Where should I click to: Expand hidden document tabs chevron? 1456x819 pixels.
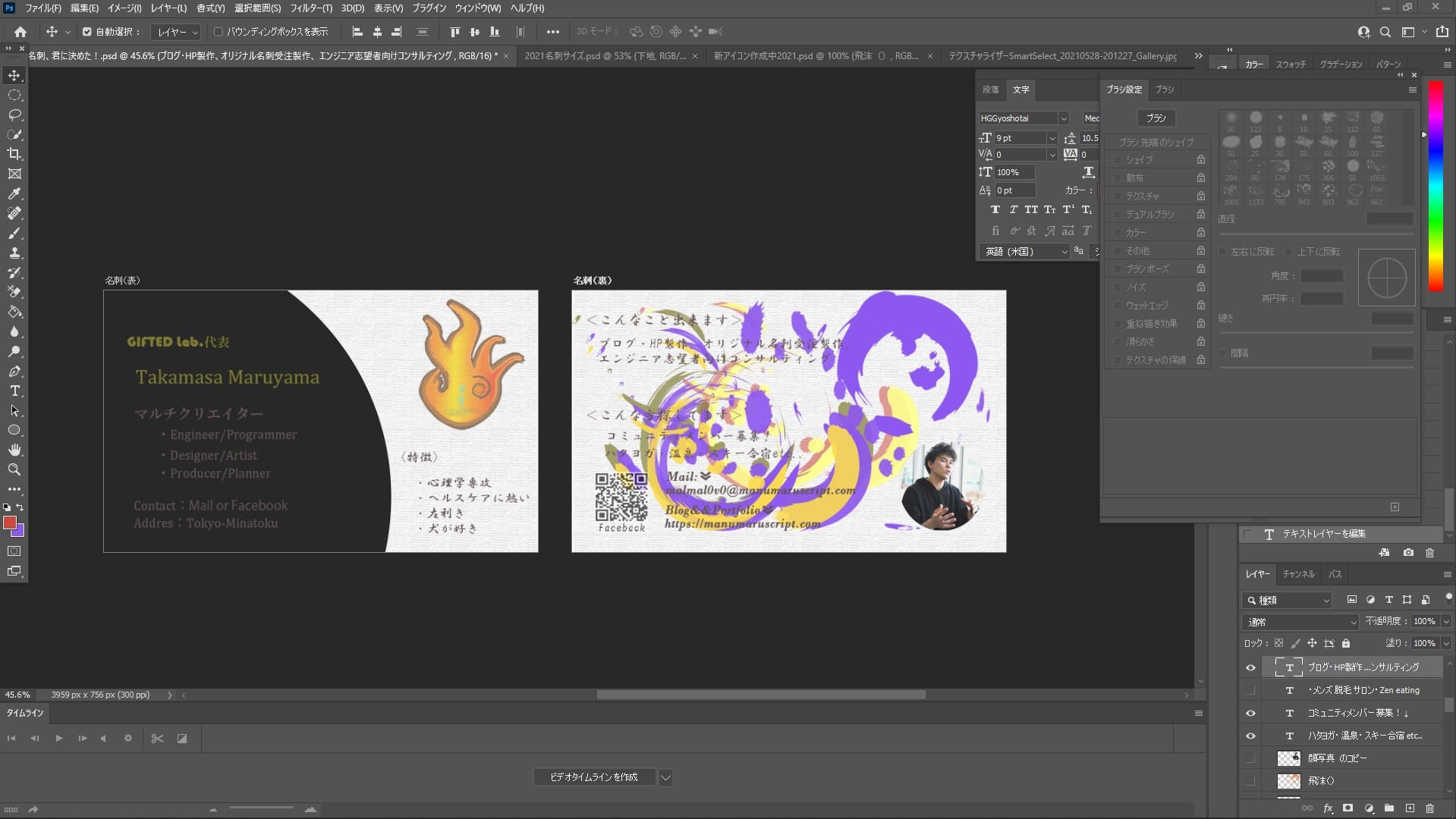1198,56
